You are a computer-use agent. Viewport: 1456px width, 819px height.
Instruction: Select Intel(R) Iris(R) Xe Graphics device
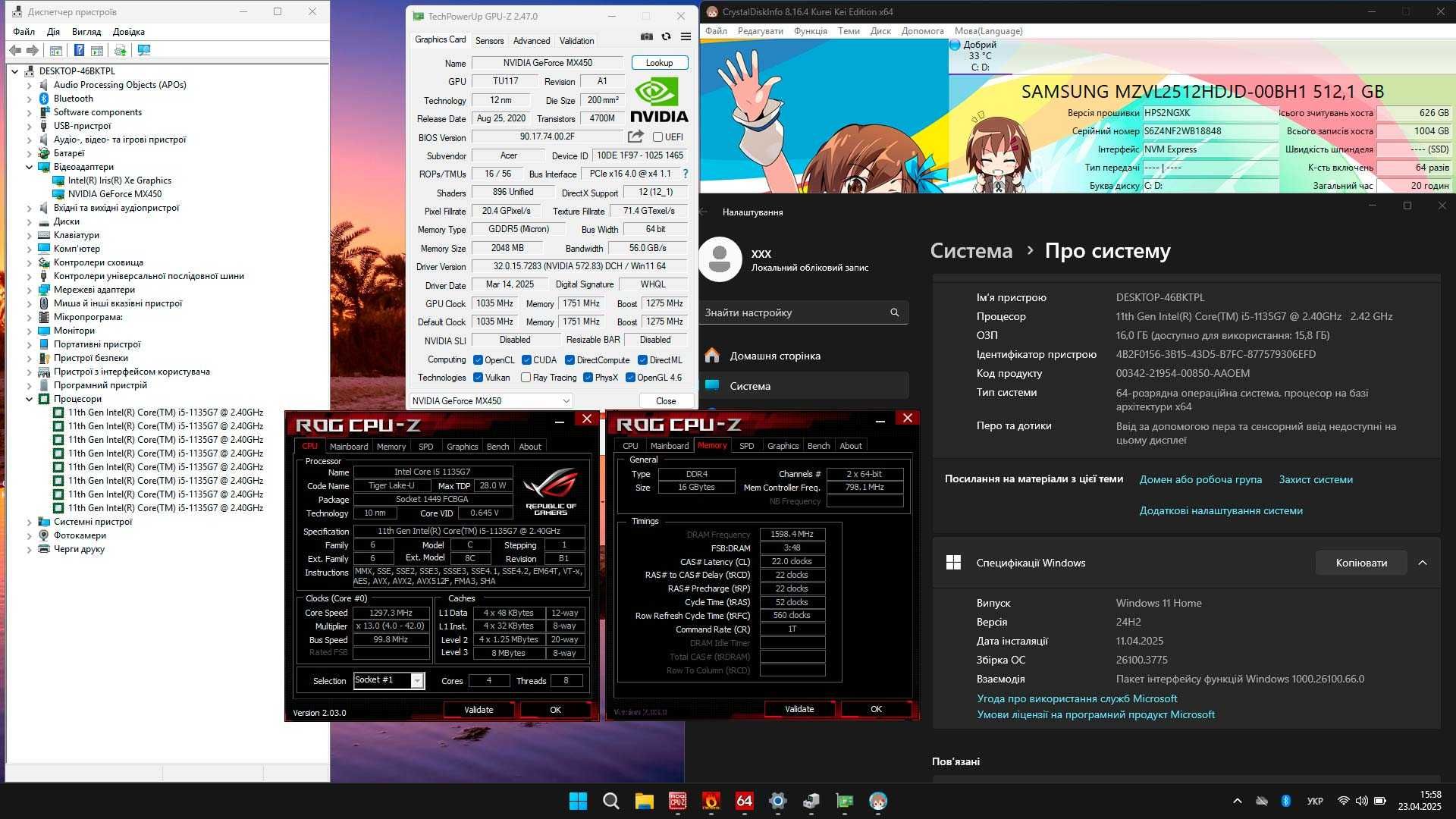[x=119, y=180]
